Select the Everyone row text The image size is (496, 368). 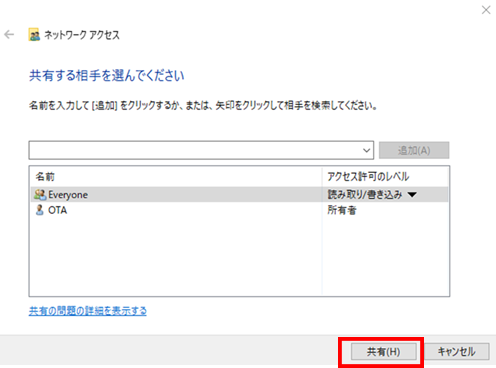[x=68, y=195]
